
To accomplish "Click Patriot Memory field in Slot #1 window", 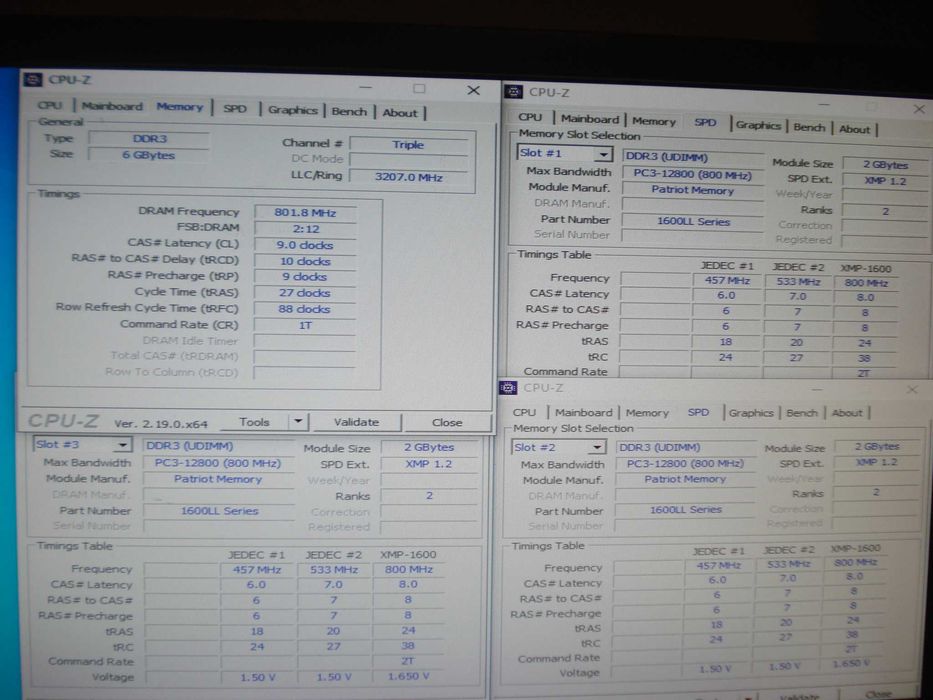I will pos(693,190).
